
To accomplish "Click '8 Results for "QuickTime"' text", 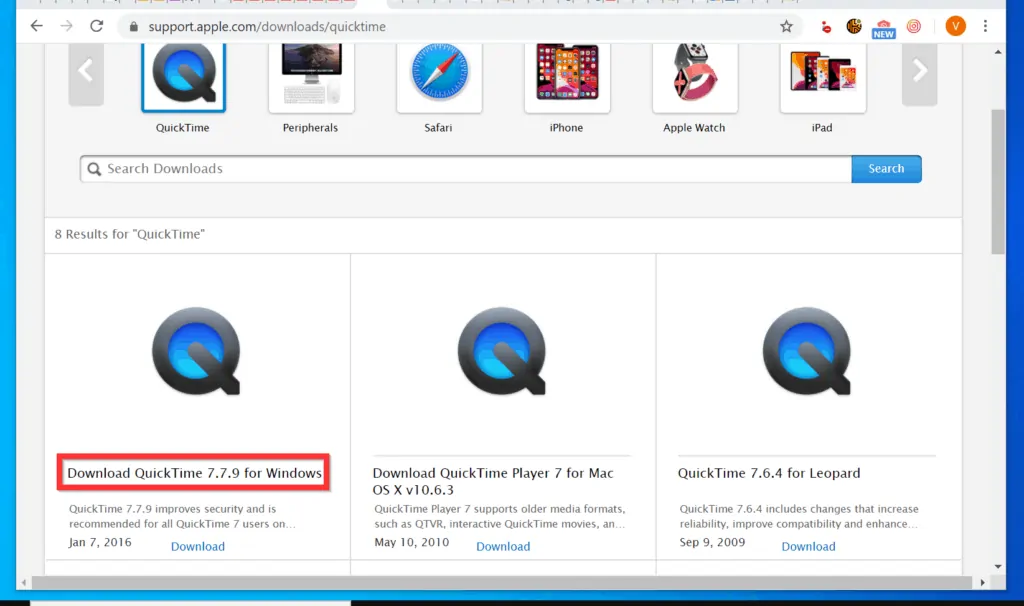I will 129,234.
